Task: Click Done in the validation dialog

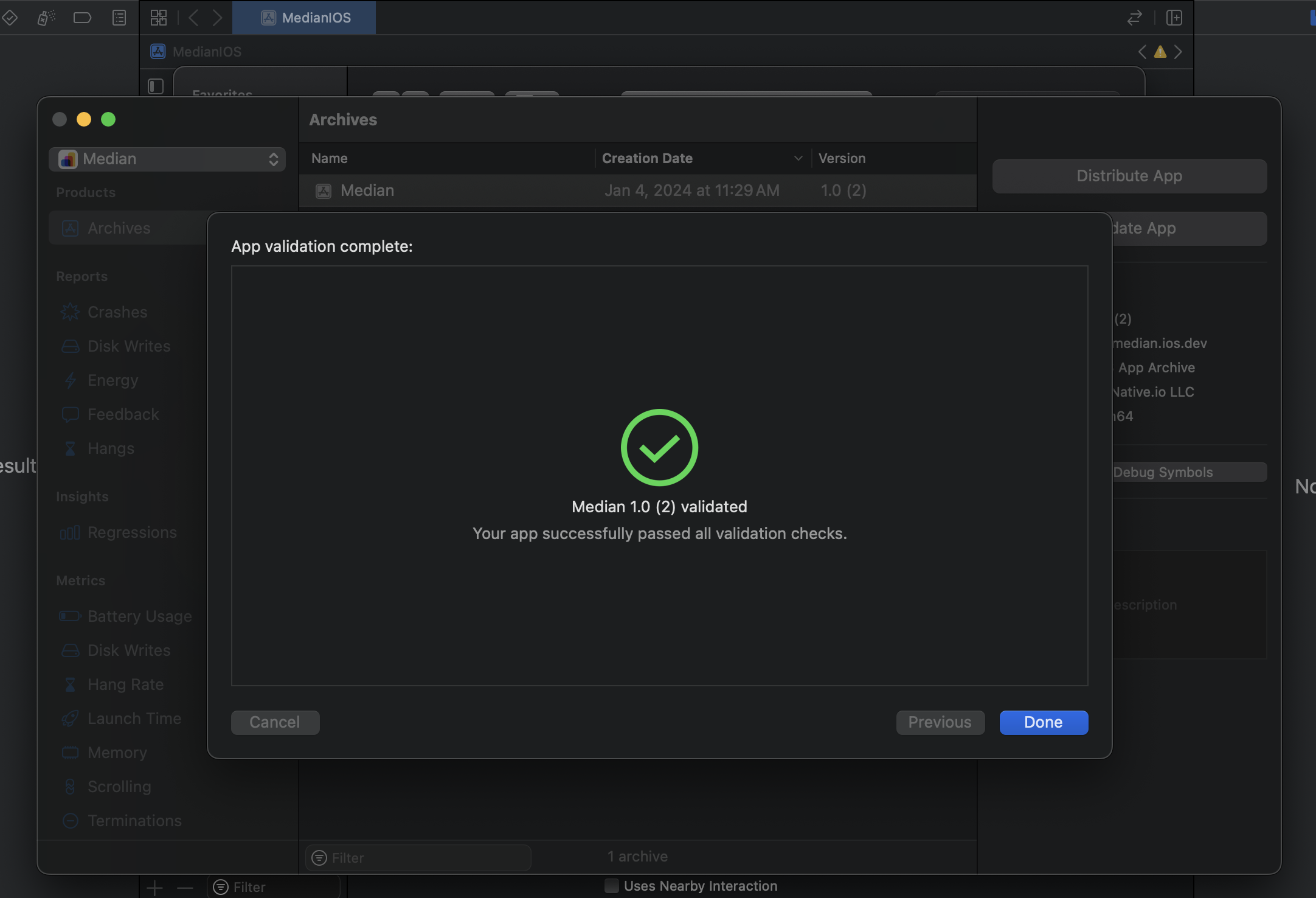Action: pyautogui.click(x=1044, y=722)
